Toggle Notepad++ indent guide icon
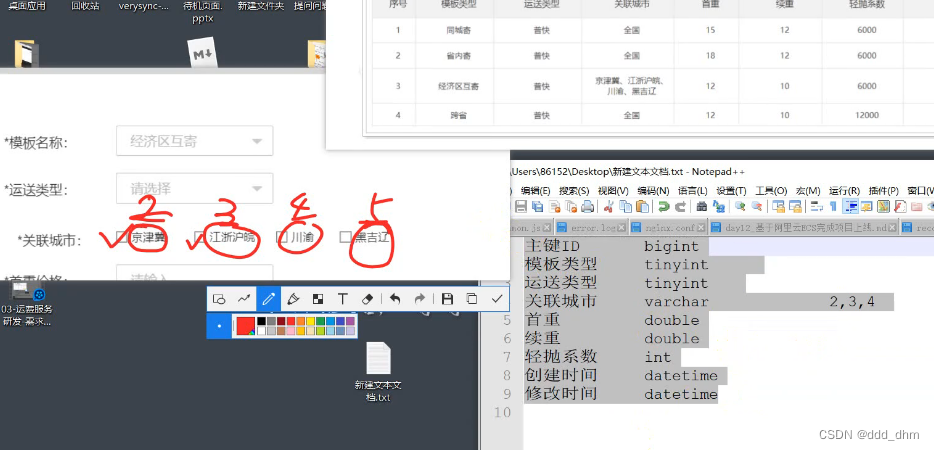934x450 pixels. click(x=850, y=206)
